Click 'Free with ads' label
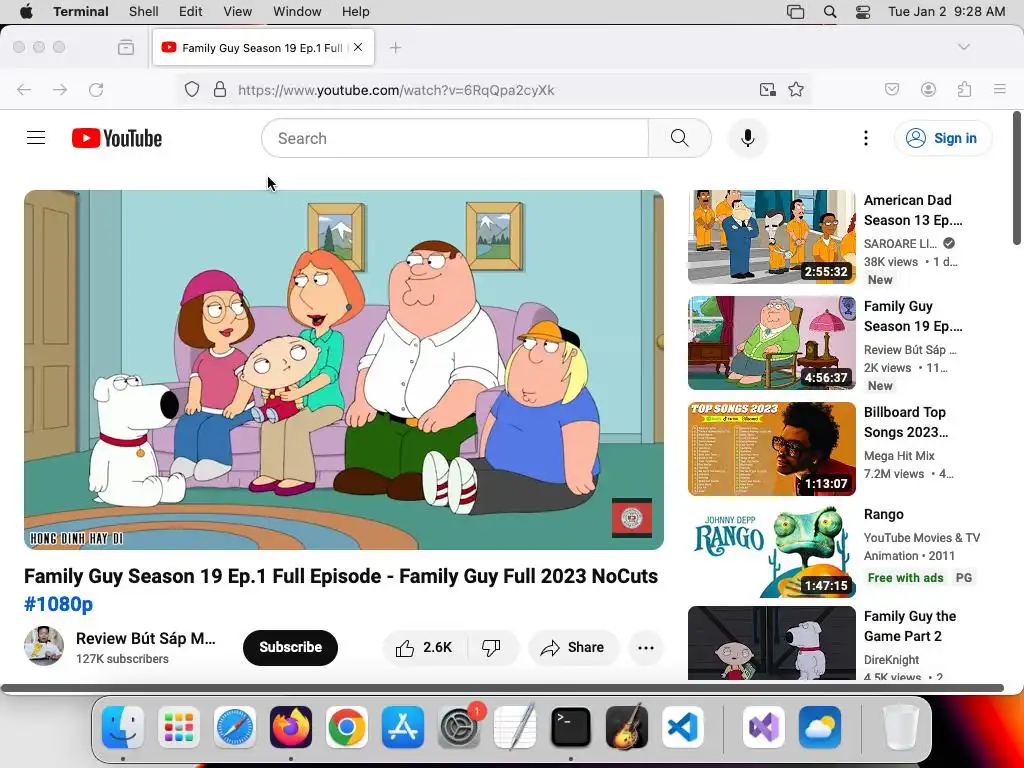Viewport: 1024px width, 768px height. 905,577
